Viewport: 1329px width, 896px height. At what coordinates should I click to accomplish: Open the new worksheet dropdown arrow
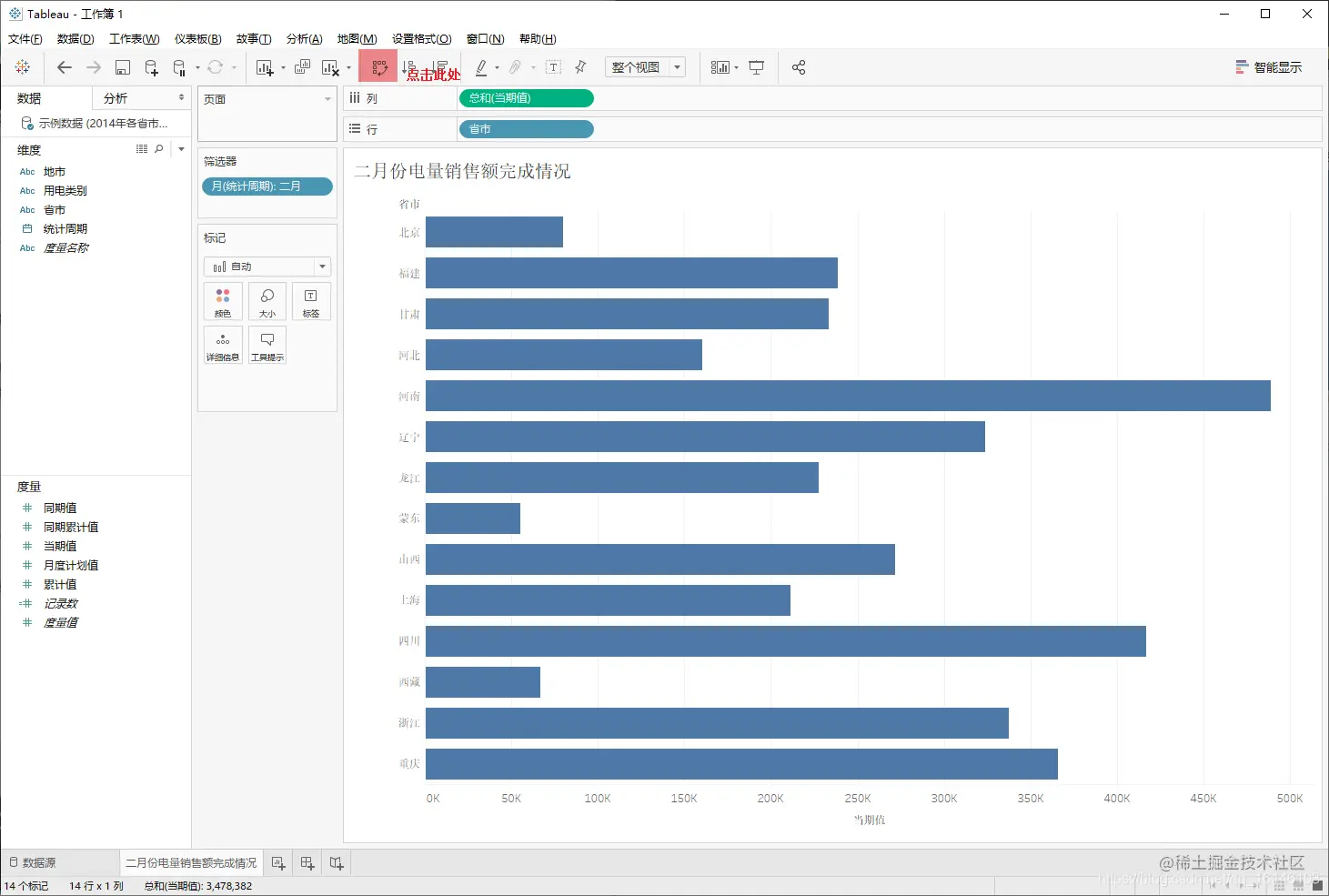pos(283,67)
